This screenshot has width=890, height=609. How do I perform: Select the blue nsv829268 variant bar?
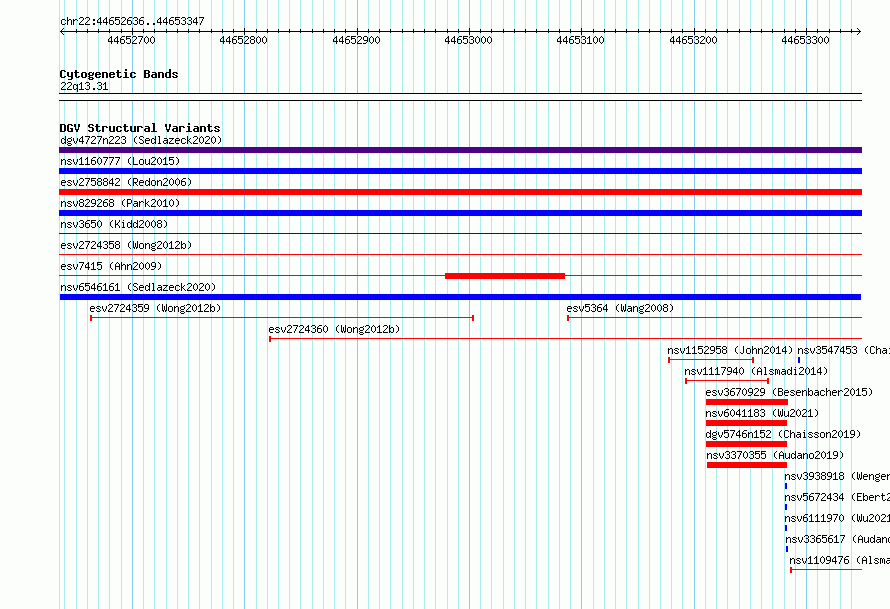pos(460,213)
